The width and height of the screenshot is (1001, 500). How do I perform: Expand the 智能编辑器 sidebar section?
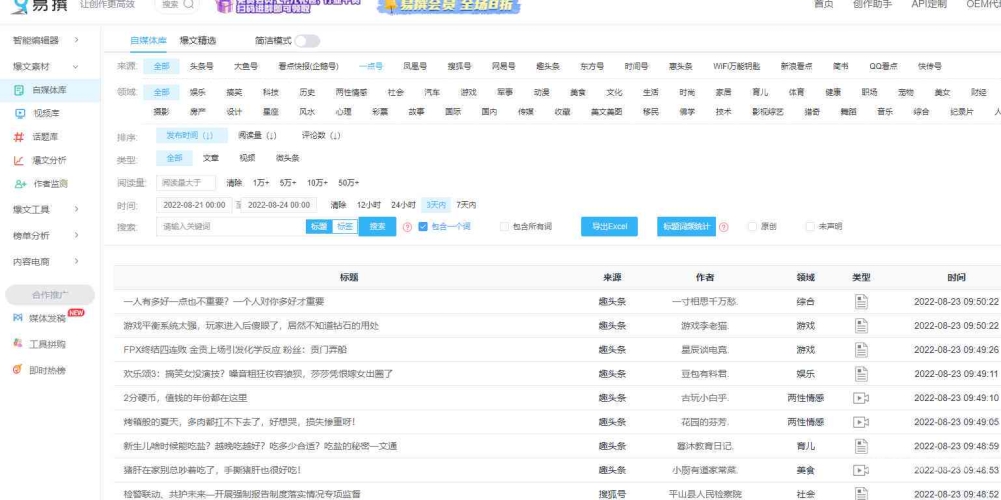point(77,41)
